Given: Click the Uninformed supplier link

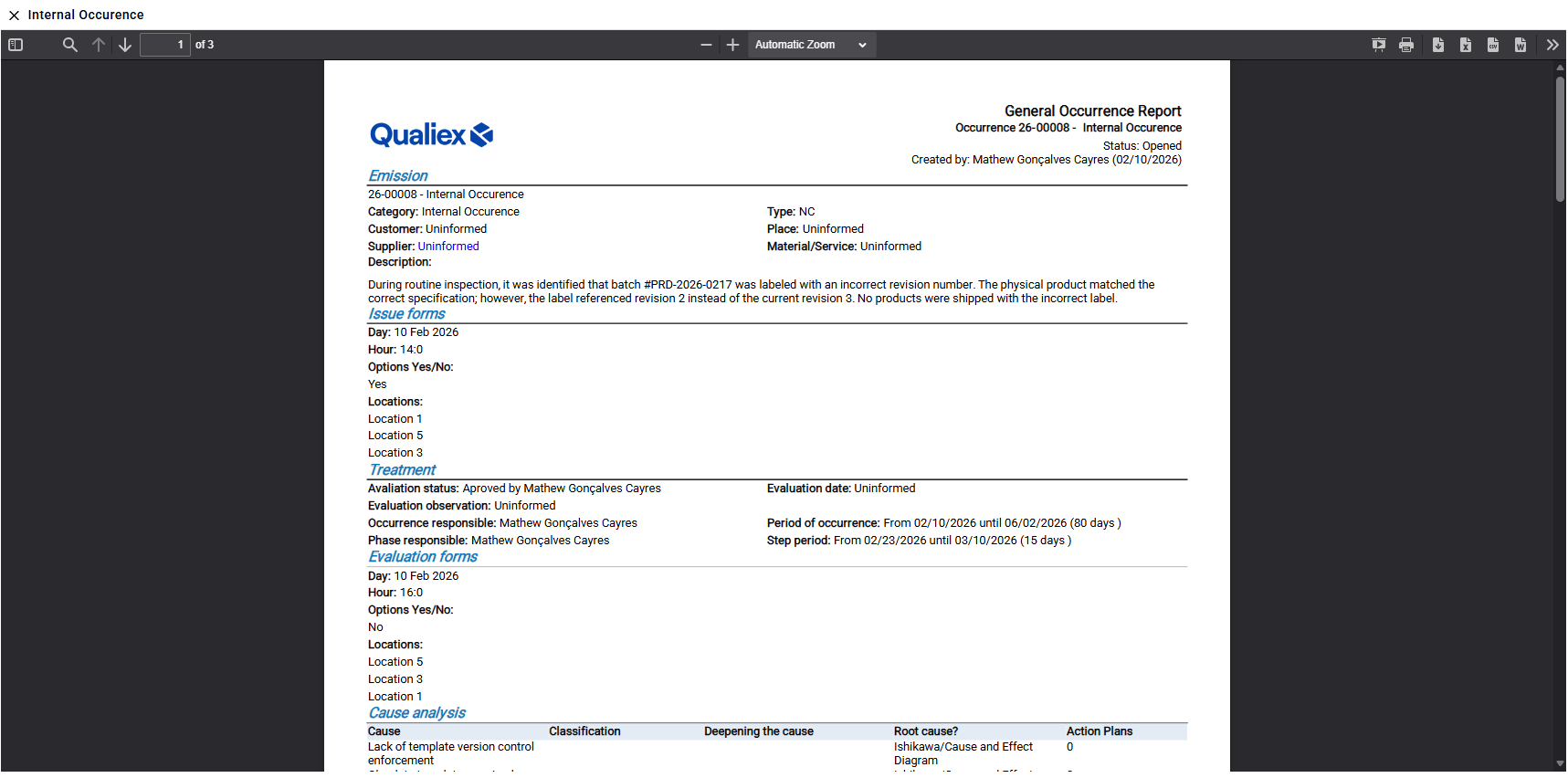Looking at the screenshot, I should point(448,247).
